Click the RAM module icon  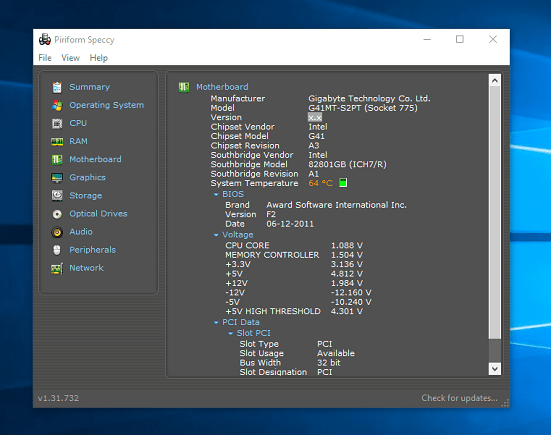click(x=57, y=141)
